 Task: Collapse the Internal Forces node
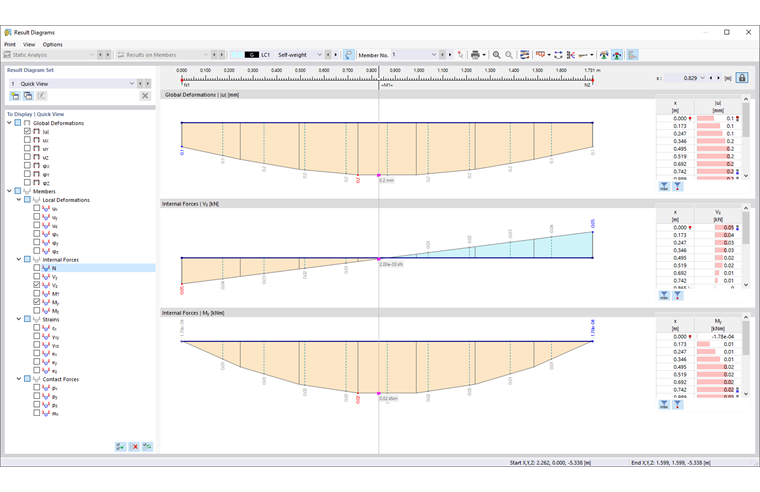[19, 259]
